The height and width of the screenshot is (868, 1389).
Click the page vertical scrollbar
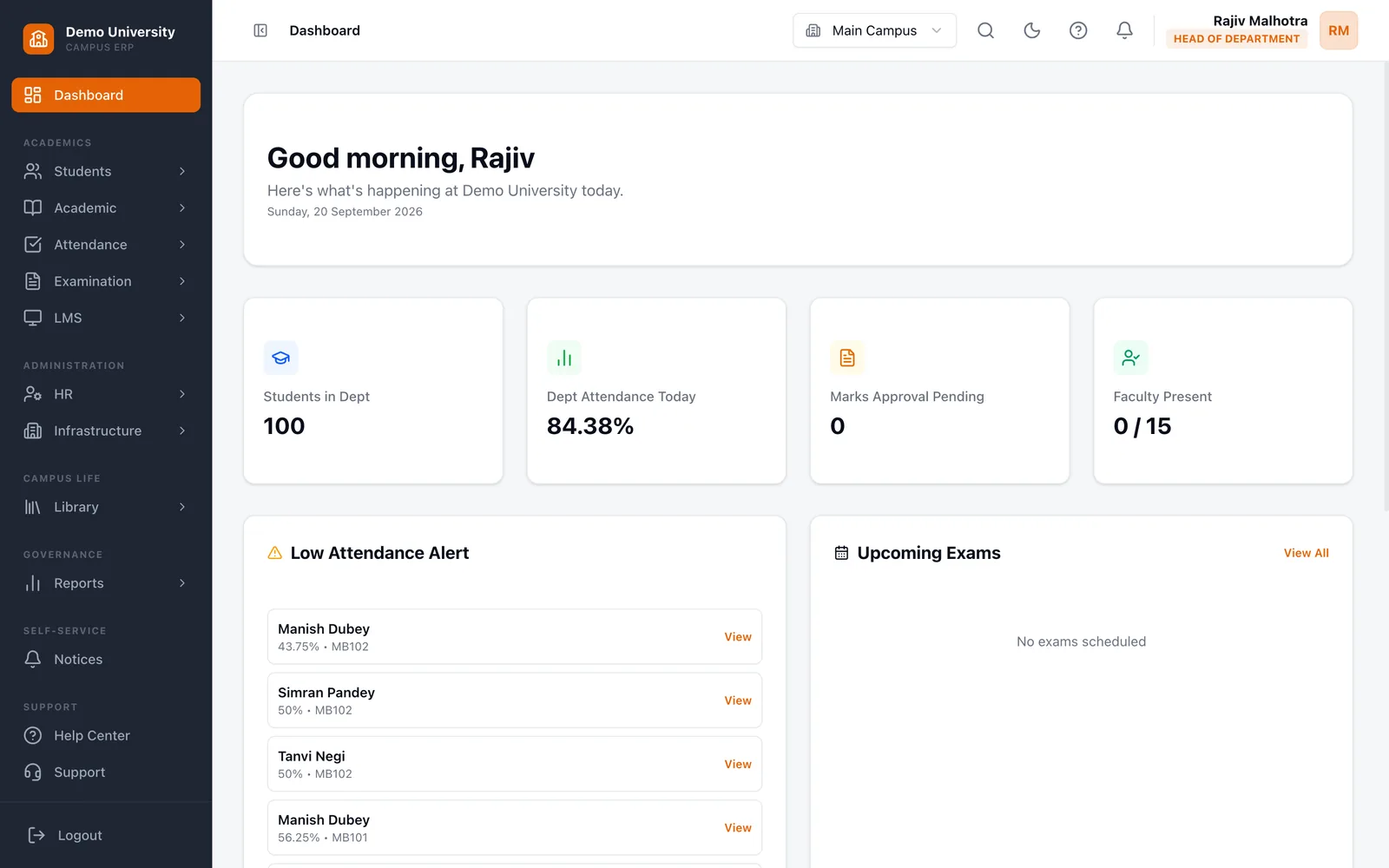(1386, 286)
